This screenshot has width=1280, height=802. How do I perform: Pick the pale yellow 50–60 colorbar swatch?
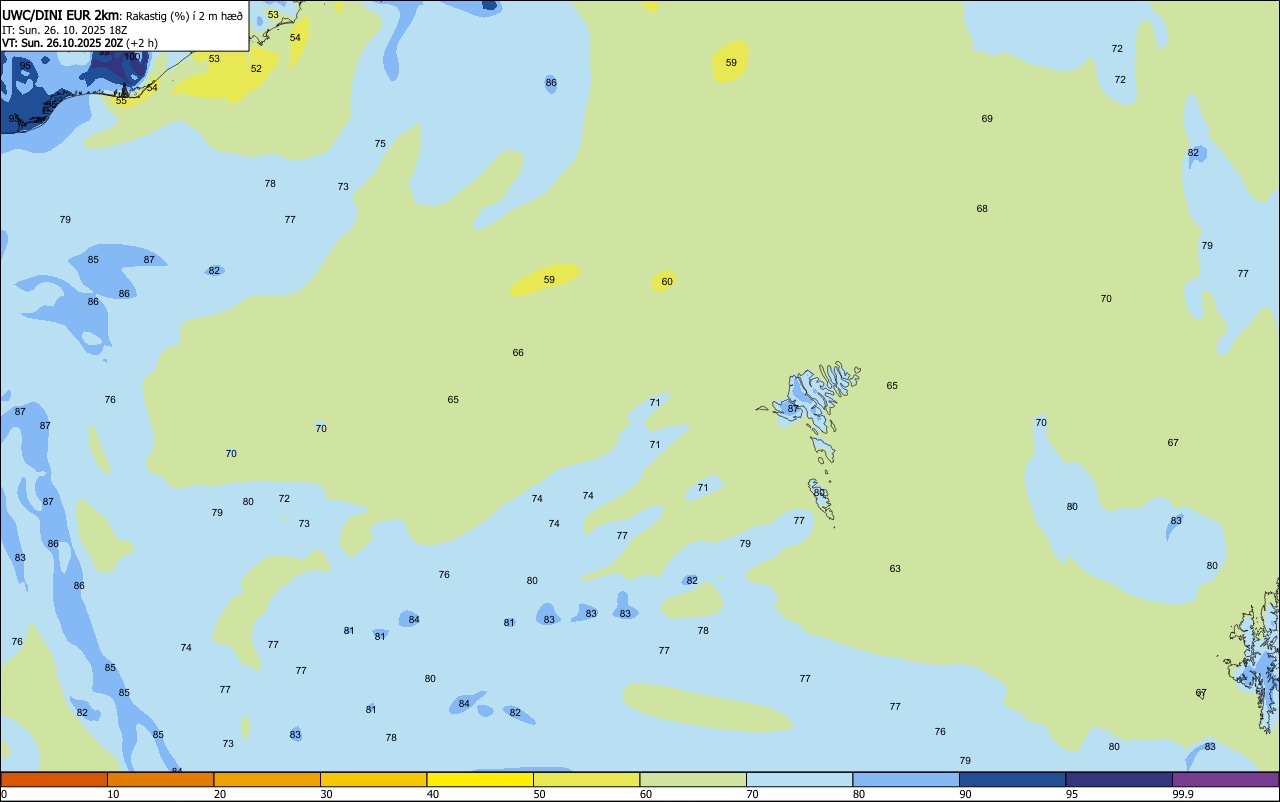(x=586, y=779)
